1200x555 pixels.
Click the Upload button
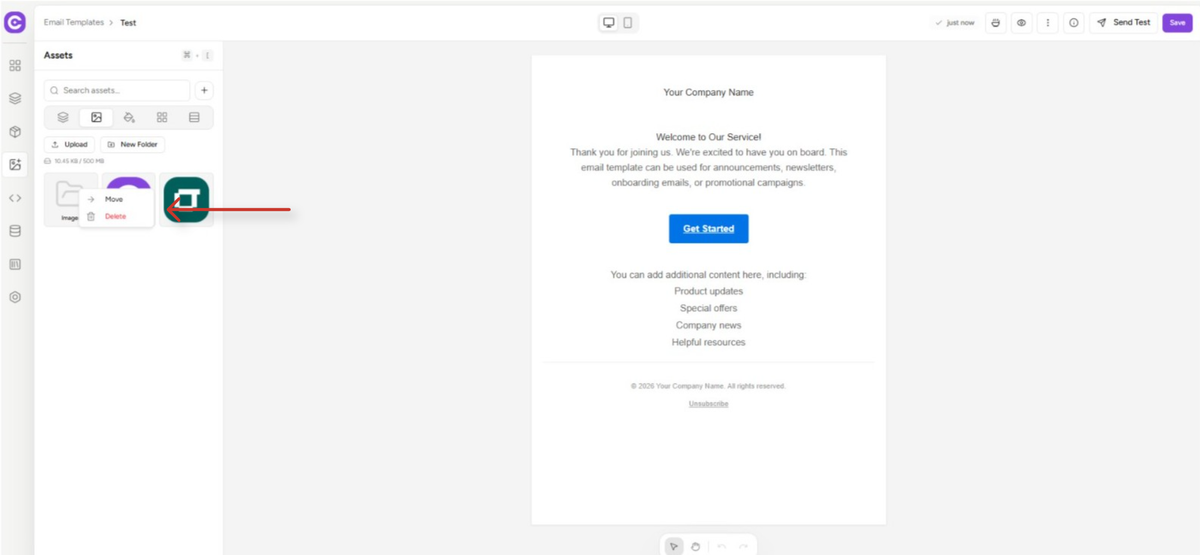70,144
